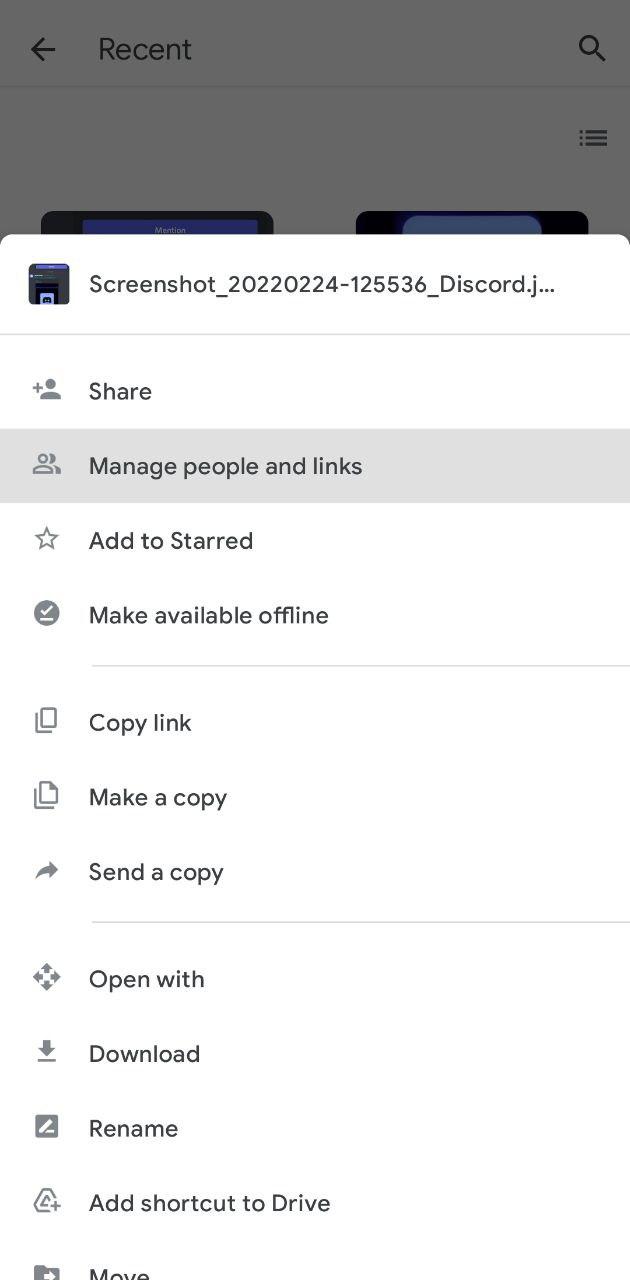Click the Make available offline checkmark icon
630x1280 pixels.
tap(46, 613)
